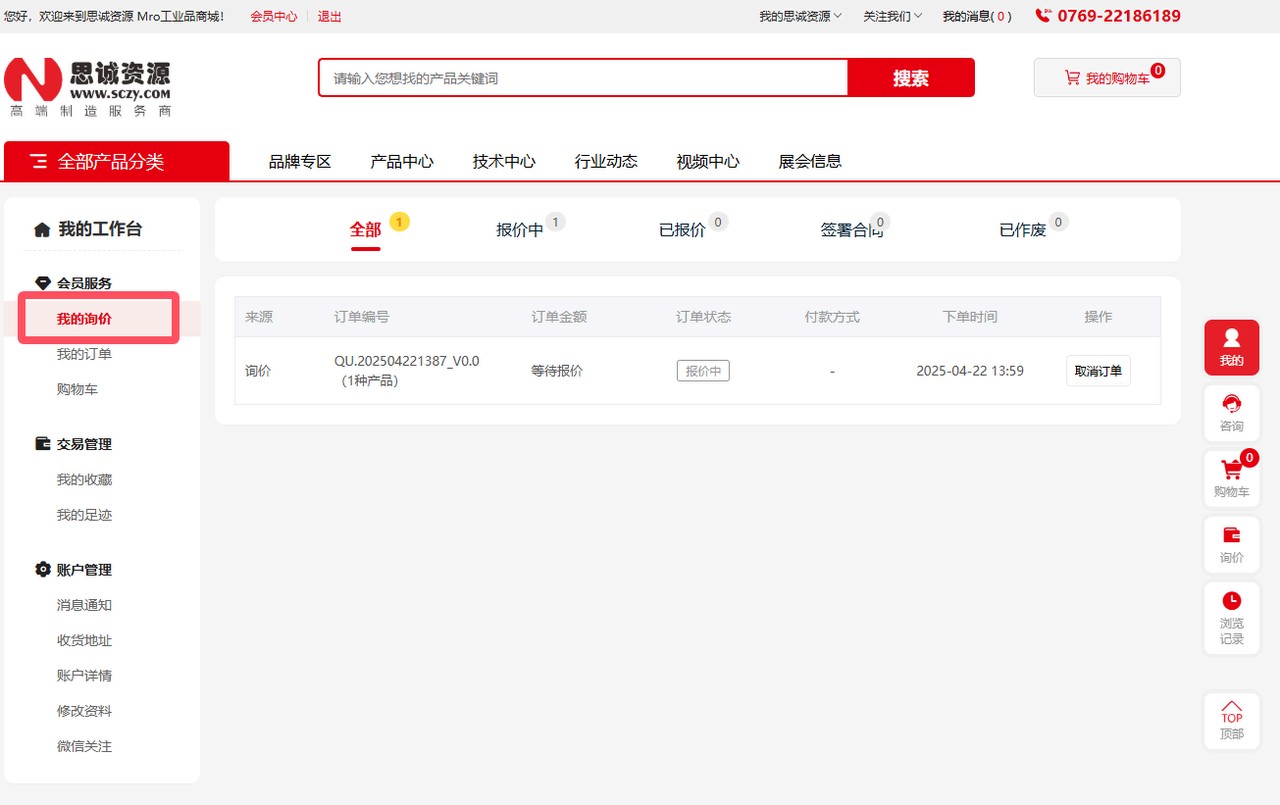This screenshot has height=805, width=1280.
Task: Switch to the 已作废 tab
Action: 1022,230
